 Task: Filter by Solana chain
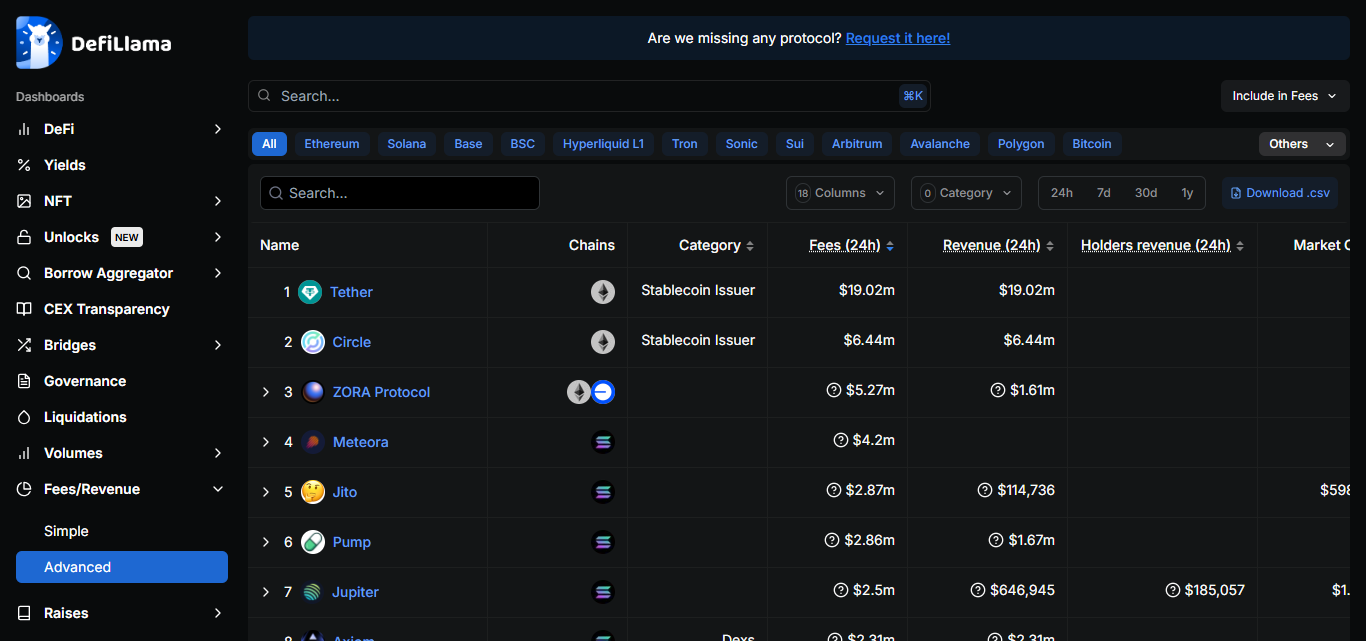coord(407,144)
